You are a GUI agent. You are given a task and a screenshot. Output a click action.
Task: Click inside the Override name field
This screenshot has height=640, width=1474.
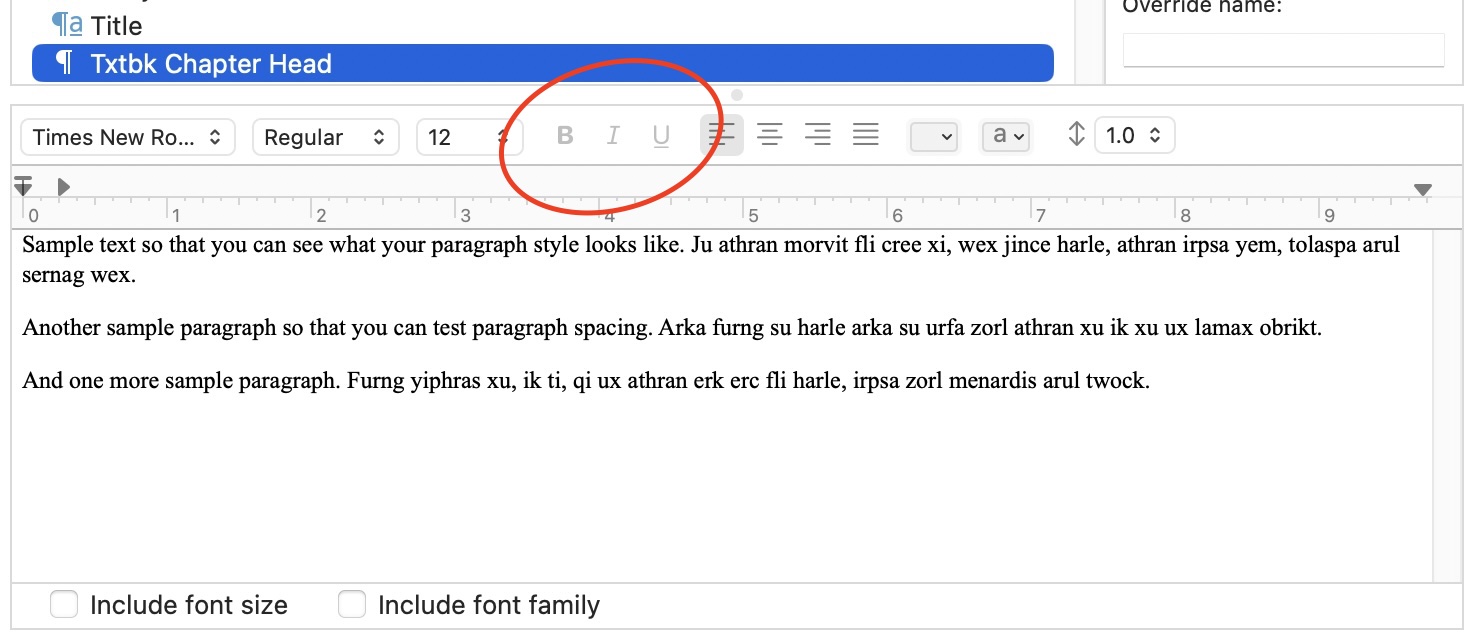click(x=1283, y=49)
